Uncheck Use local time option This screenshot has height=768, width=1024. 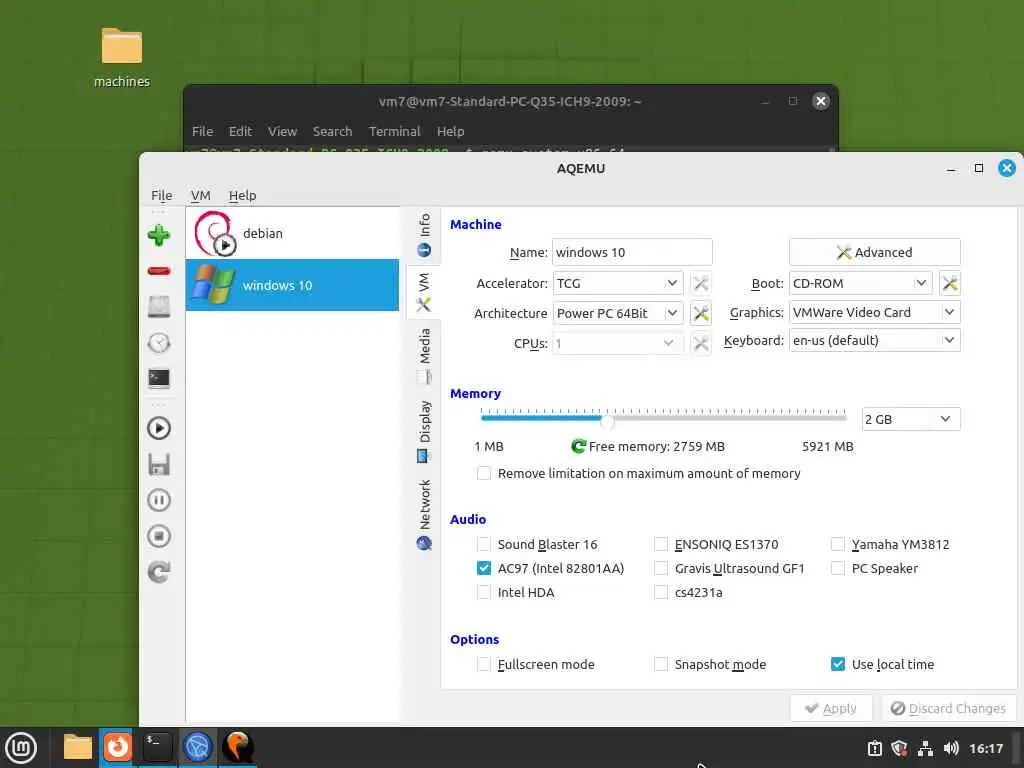[x=838, y=664]
